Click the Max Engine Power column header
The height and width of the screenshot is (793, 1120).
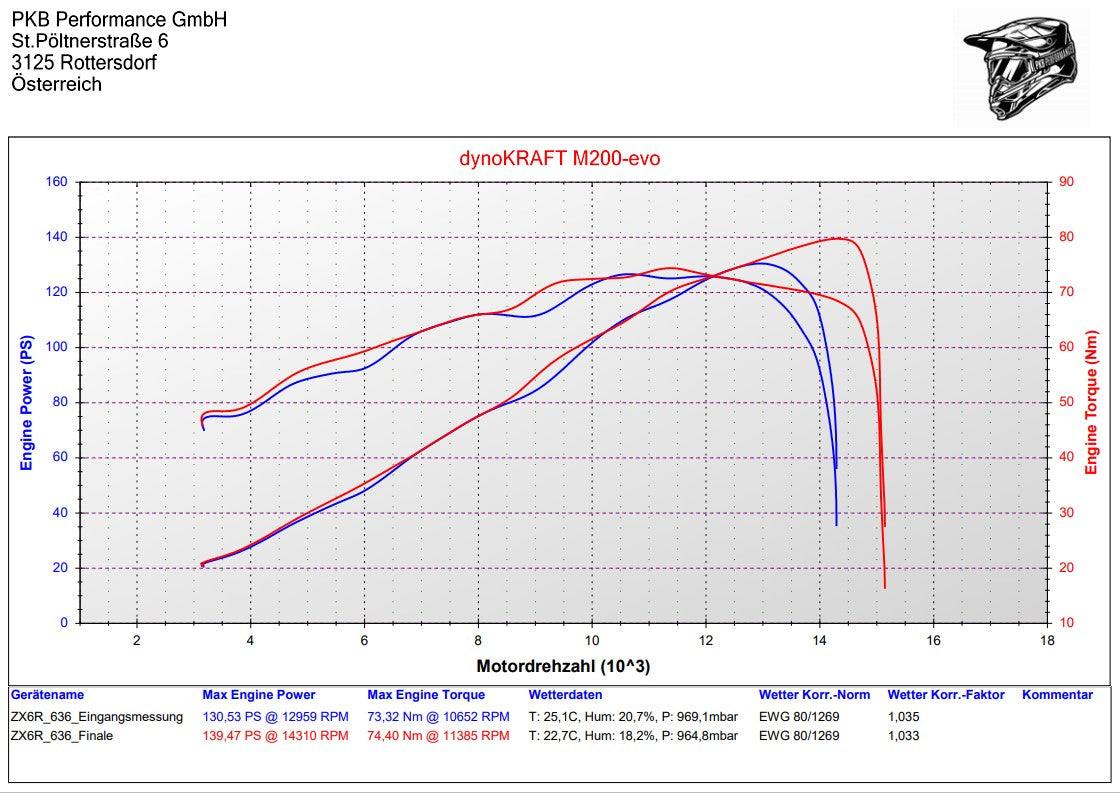pos(258,695)
